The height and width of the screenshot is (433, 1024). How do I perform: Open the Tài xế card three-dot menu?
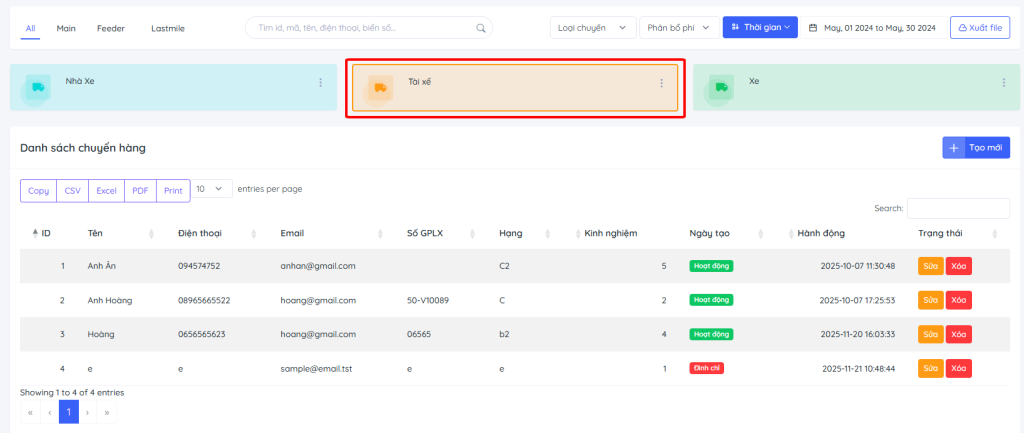[x=661, y=83]
